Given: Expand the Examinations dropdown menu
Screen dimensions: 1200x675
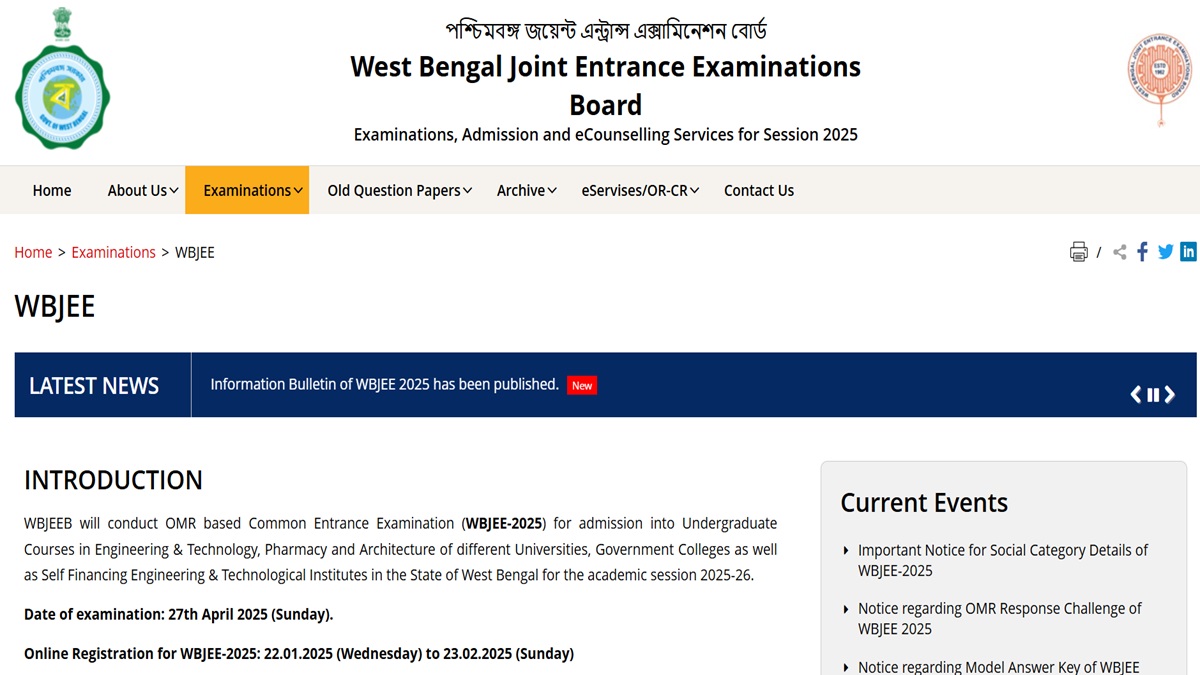Looking at the screenshot, I should [247, 190].
